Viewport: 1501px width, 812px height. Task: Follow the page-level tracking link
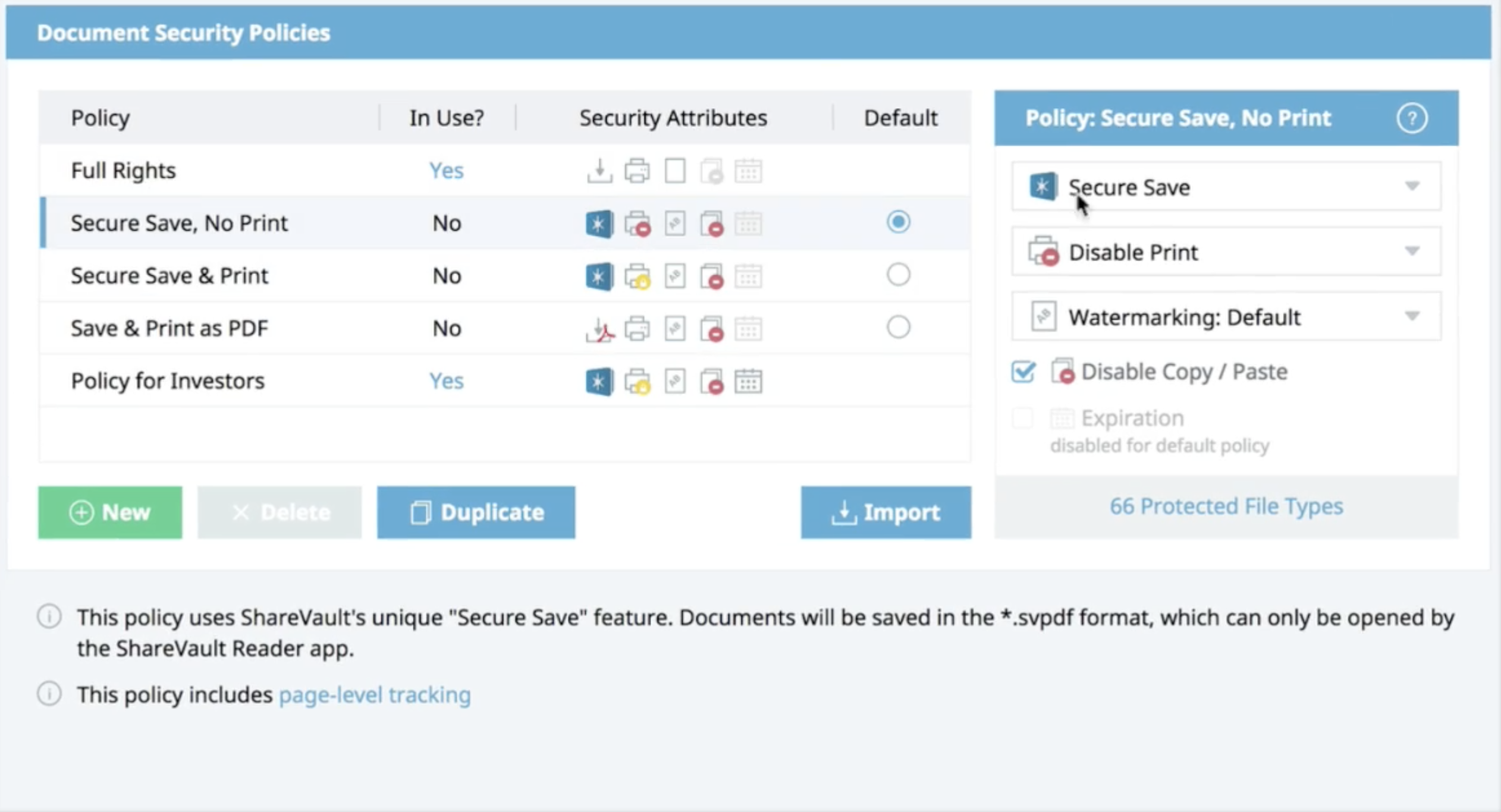[x=375, y=694]
